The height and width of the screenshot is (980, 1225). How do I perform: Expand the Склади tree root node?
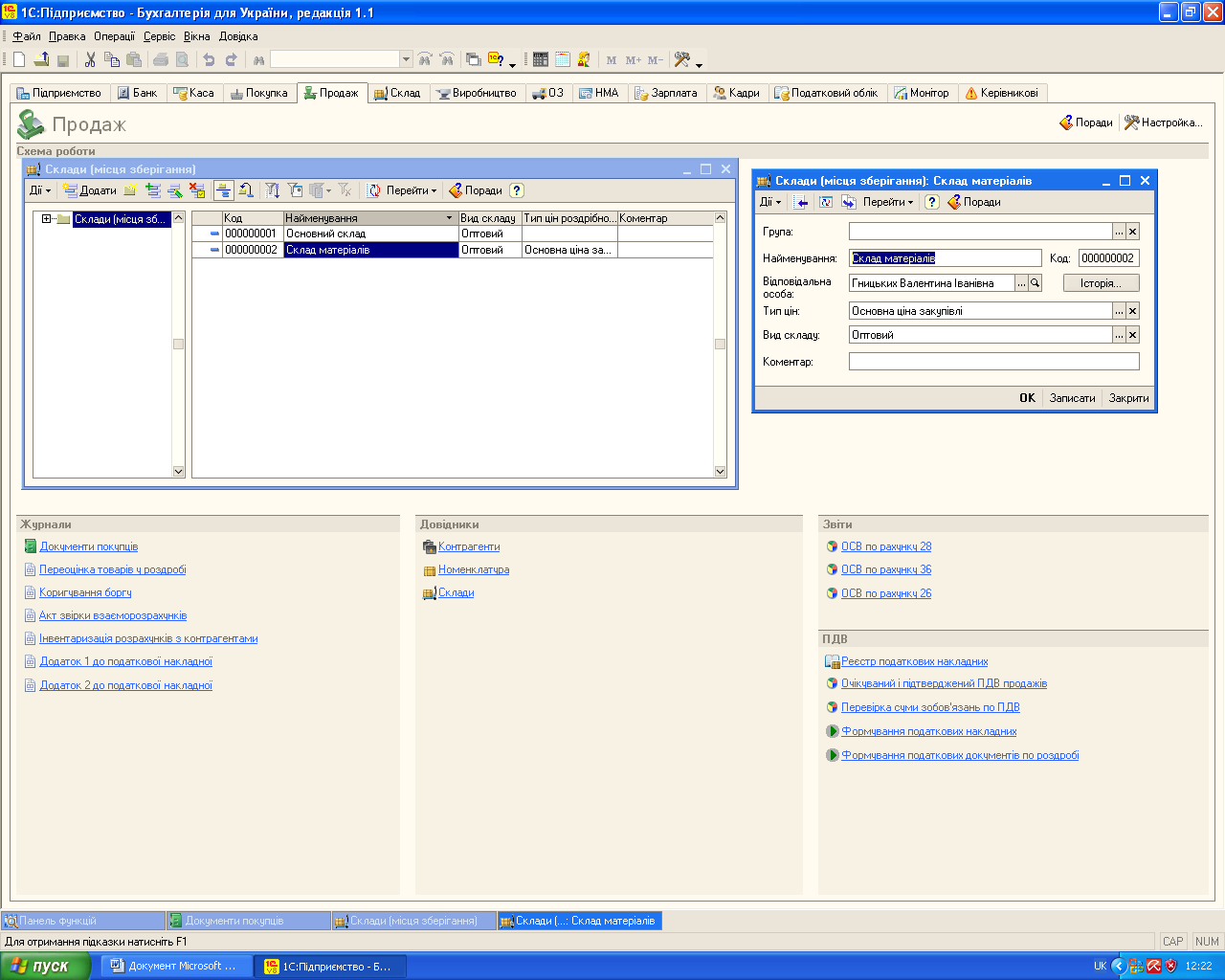(x=46, y=219)
